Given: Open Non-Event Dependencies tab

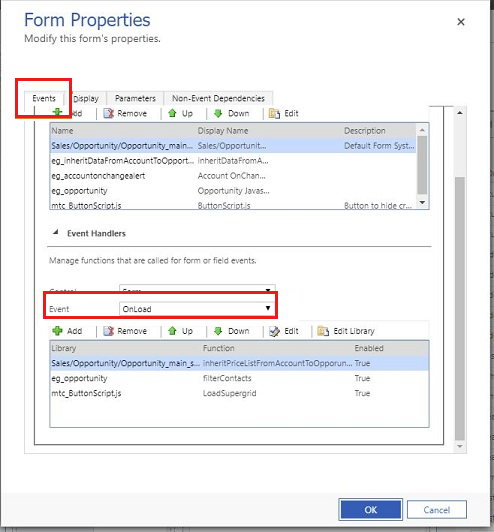Looking at the screenshot, I should (218, 98).
